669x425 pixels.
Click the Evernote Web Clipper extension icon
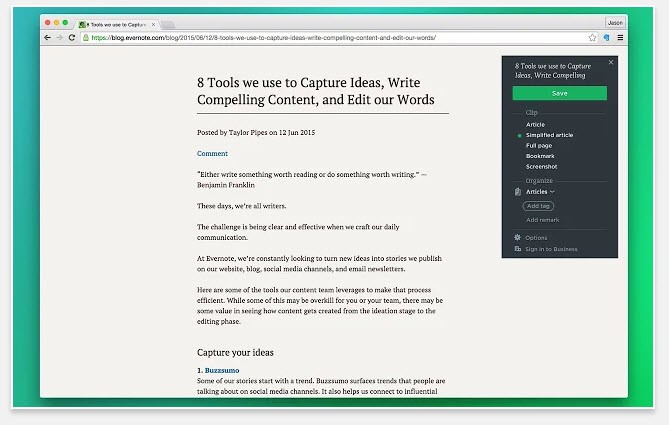coord(606,38)
